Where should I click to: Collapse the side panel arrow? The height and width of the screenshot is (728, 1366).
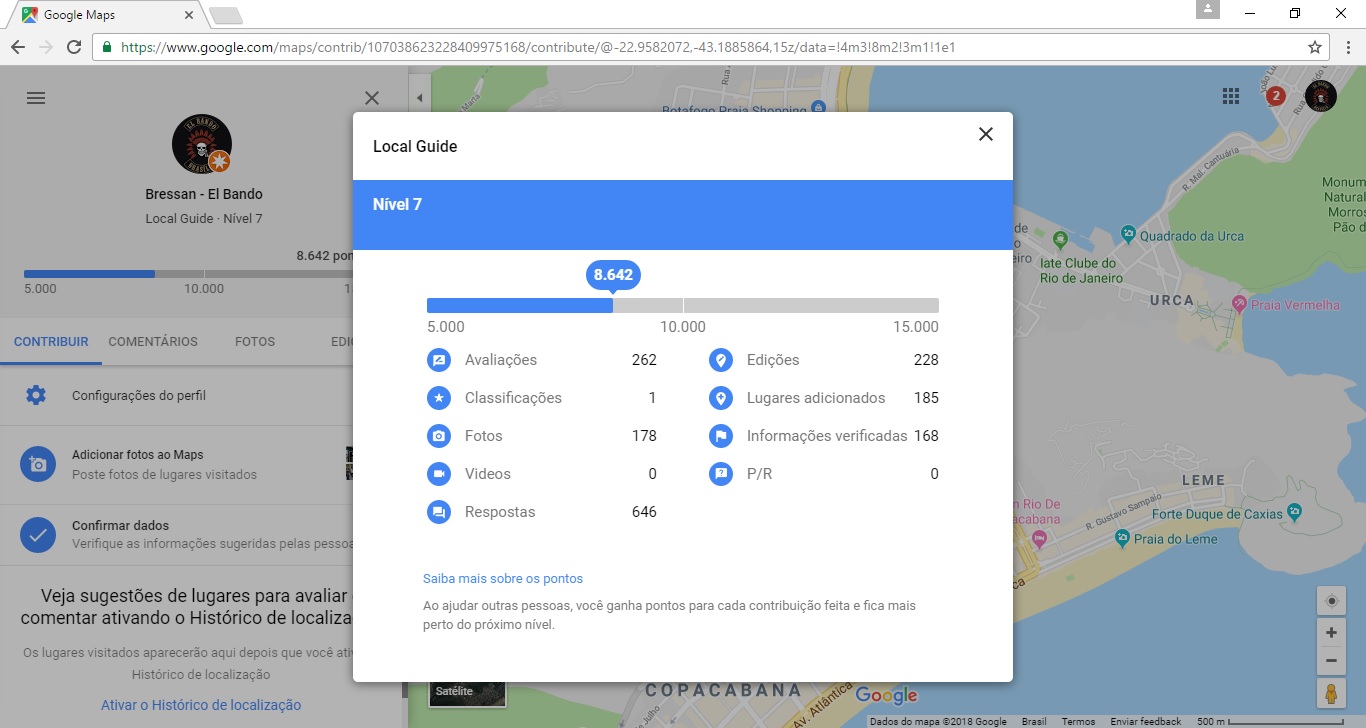coord(419,98)
